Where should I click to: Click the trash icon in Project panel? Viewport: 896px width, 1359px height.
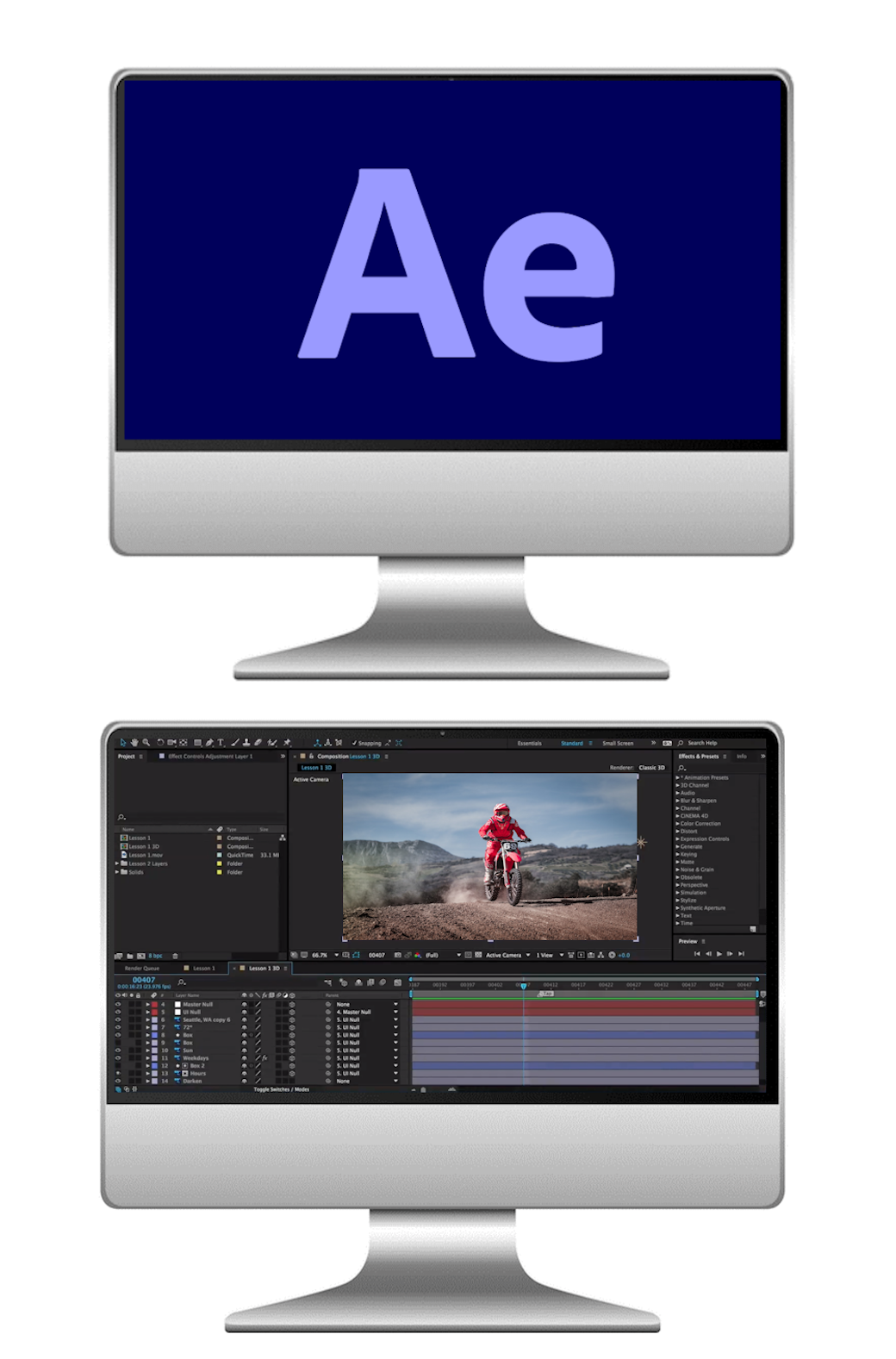click(175, 956)
